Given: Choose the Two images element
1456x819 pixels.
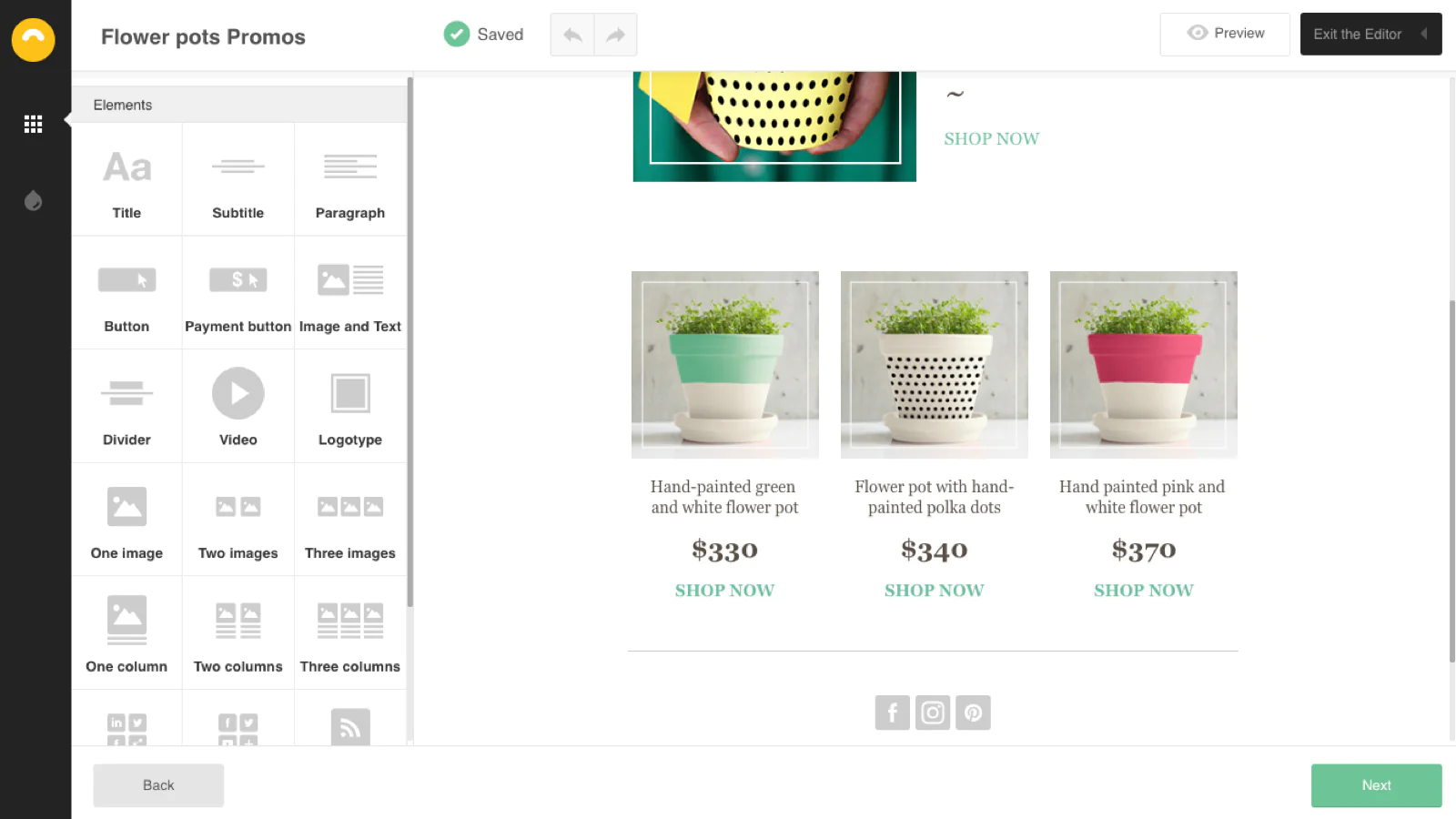Looking at the screenshot, I should 238,520.
